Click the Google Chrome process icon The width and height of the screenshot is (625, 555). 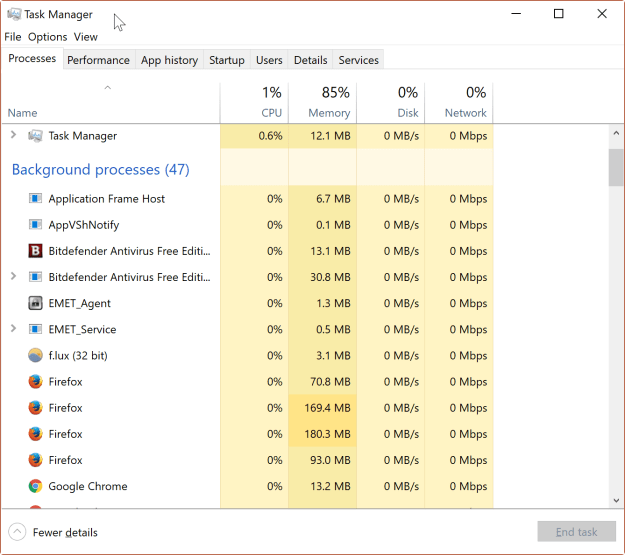[x=35, y=486]
